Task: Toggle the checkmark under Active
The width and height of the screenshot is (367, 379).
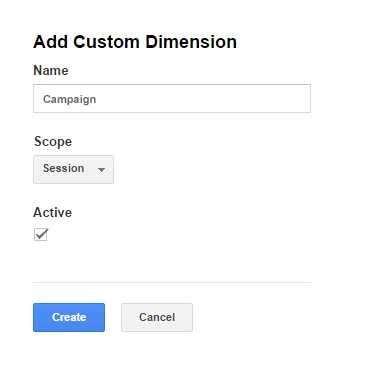Action: [x=41, y=235]
